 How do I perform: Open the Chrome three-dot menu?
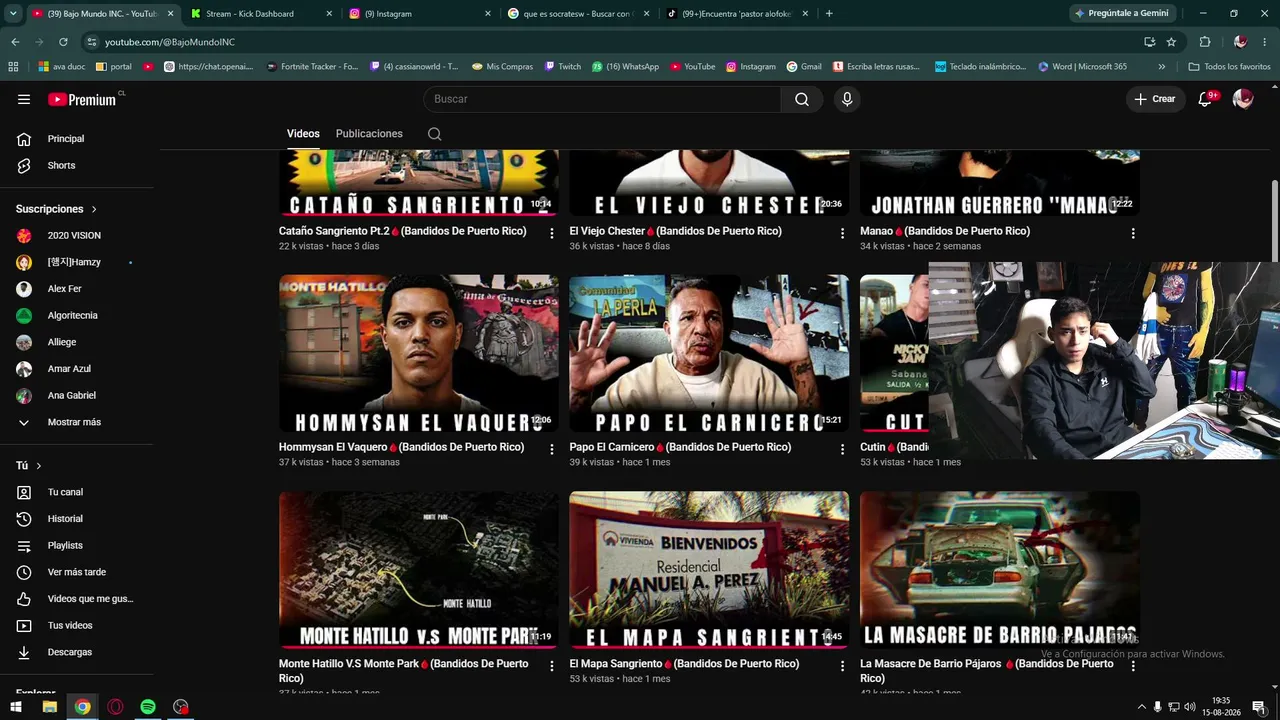click(1265, 42)
